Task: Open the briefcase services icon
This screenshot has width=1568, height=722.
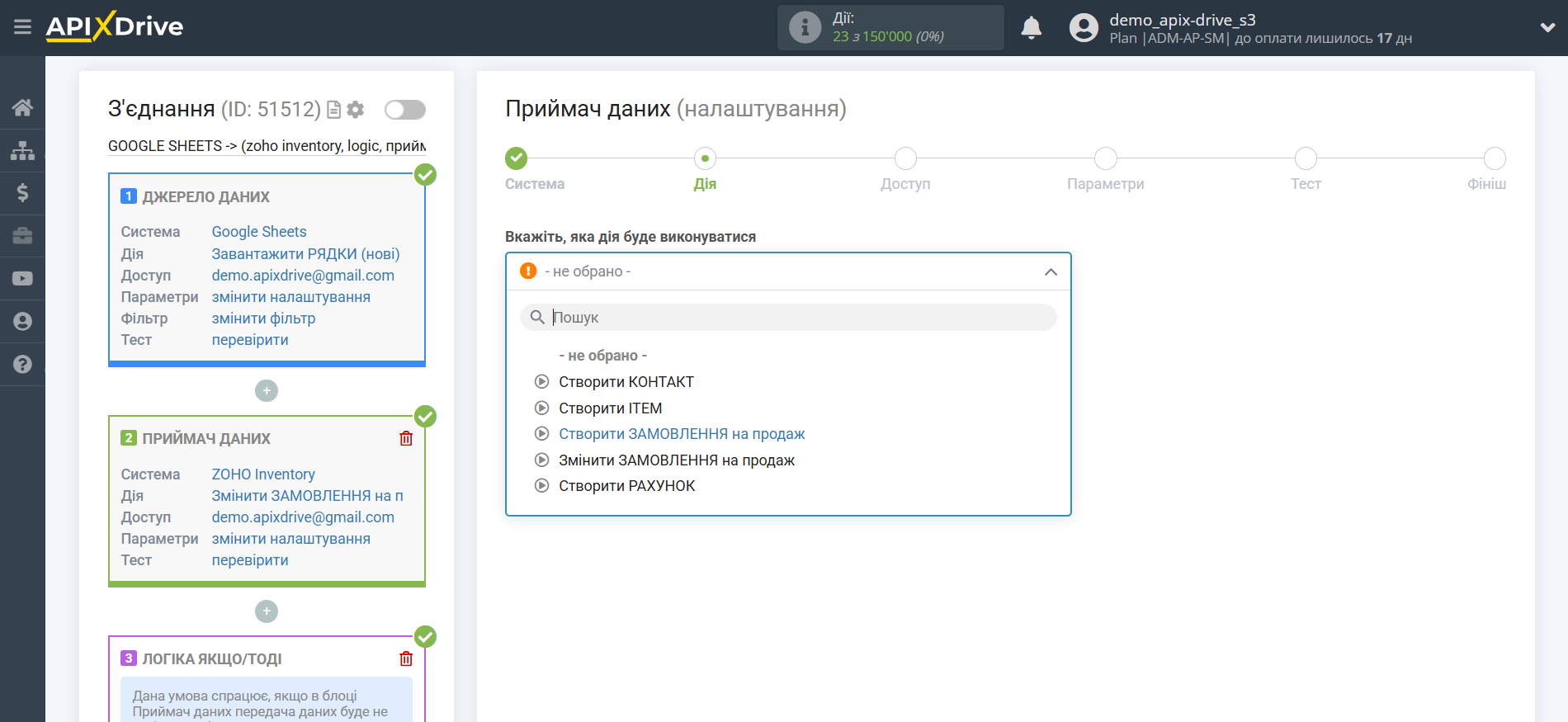Action: (x=22, y=236)
